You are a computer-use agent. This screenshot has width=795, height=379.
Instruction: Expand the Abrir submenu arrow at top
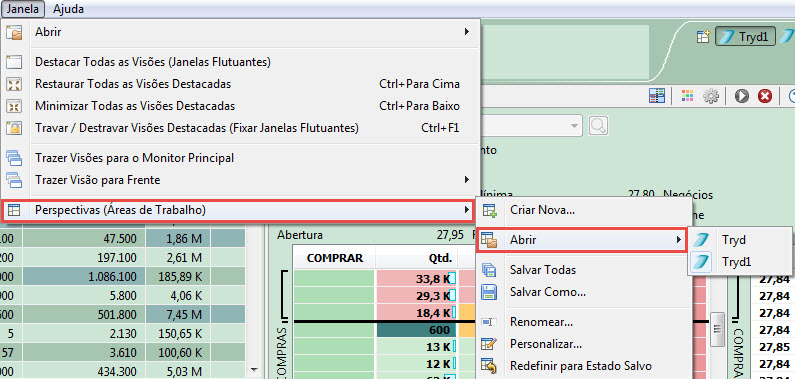pos(466,32)
